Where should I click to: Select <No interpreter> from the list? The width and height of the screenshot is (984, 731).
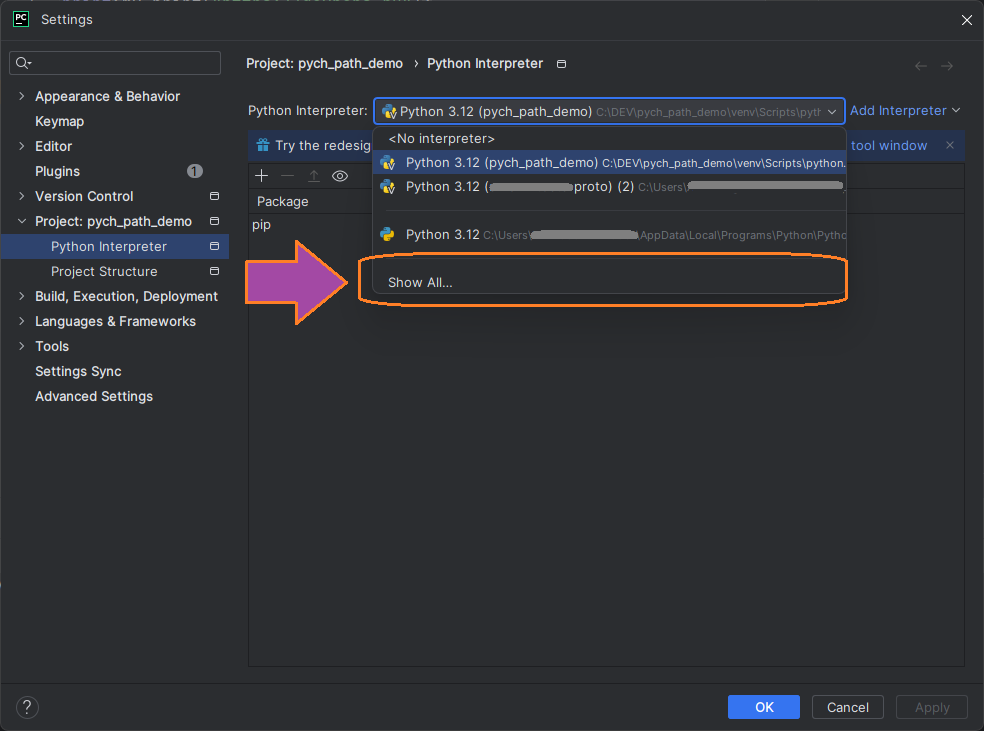click(x=609, y=139)
